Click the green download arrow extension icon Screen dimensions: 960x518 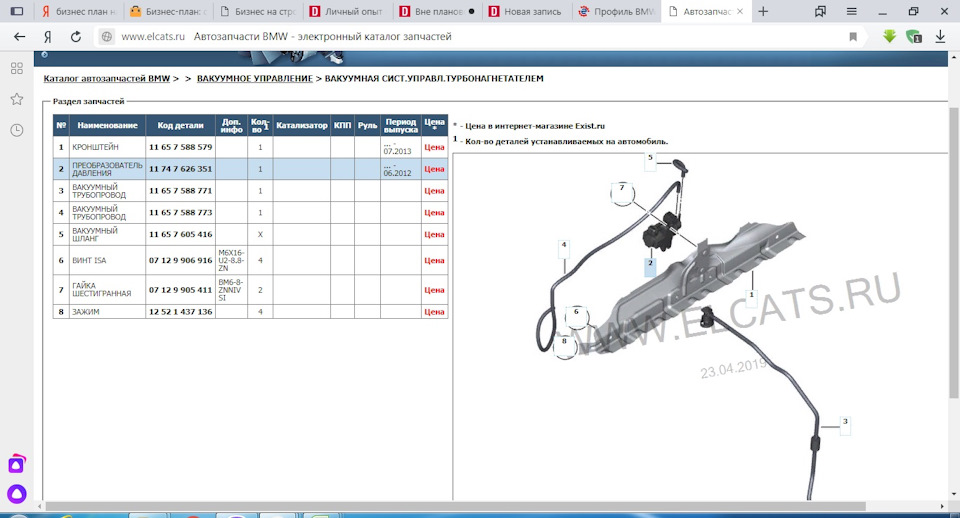[890, 37]
